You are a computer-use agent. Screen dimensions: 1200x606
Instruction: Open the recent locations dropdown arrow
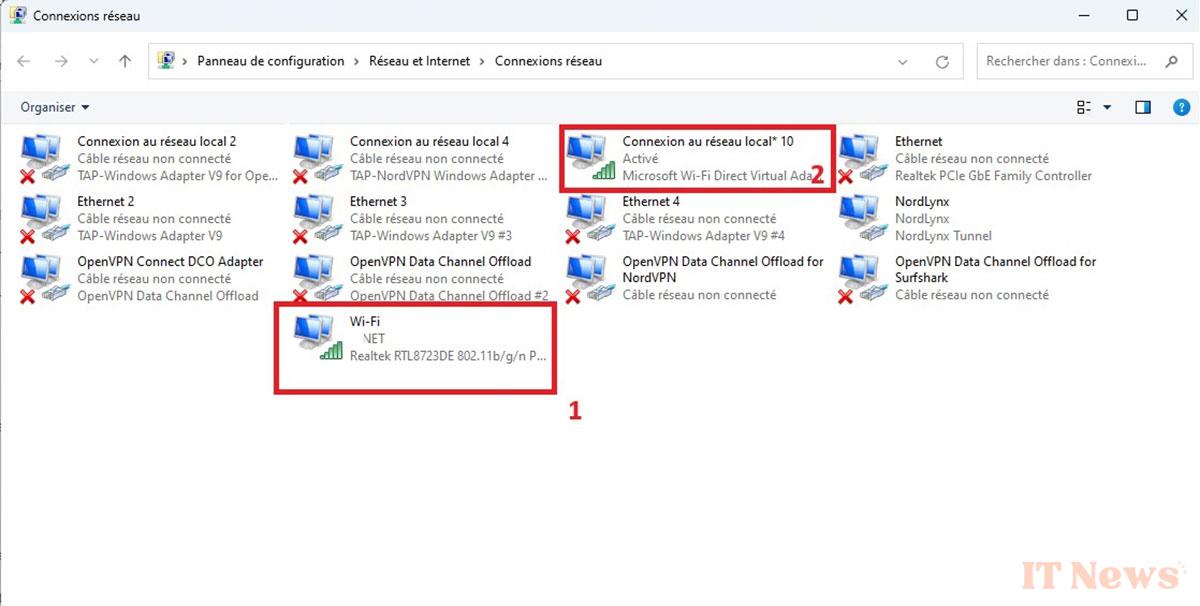pyautogui.click(x=94, y=62)
